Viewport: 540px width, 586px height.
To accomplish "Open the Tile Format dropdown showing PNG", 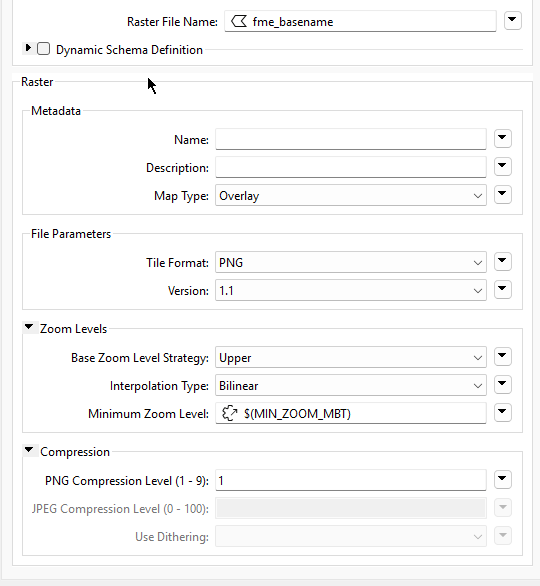I will [351, 262].
